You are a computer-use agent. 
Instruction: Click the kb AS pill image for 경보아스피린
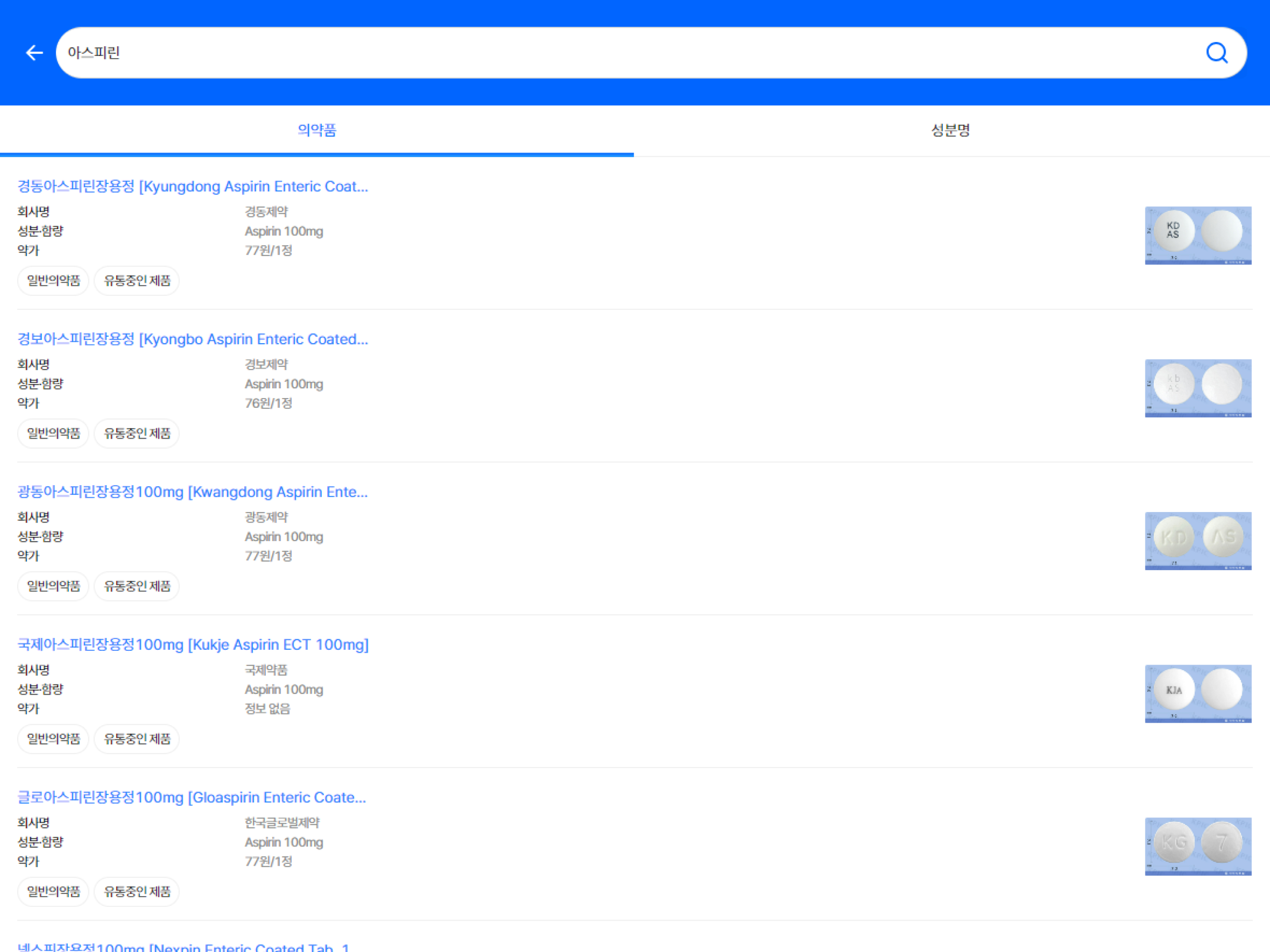tap(1198, 388)
